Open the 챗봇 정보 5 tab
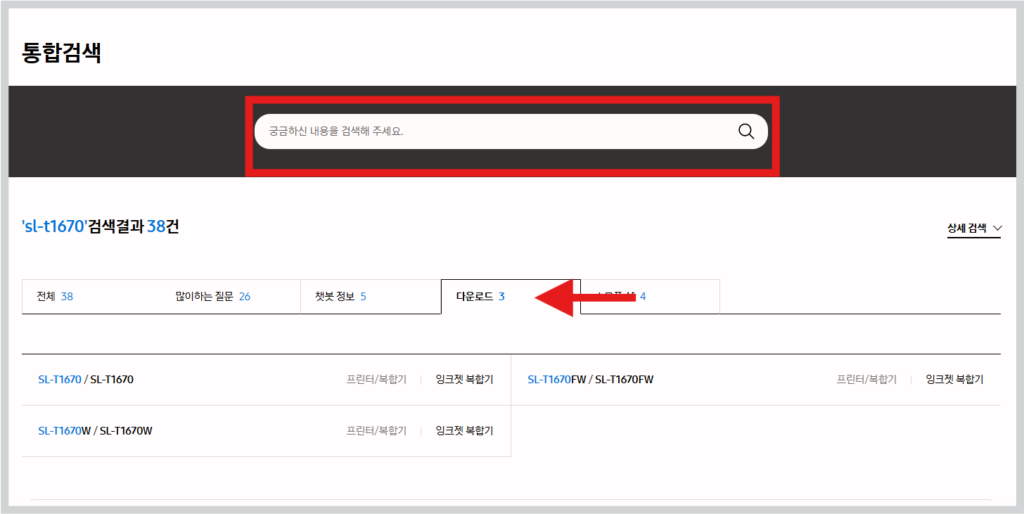 point(370,297)
